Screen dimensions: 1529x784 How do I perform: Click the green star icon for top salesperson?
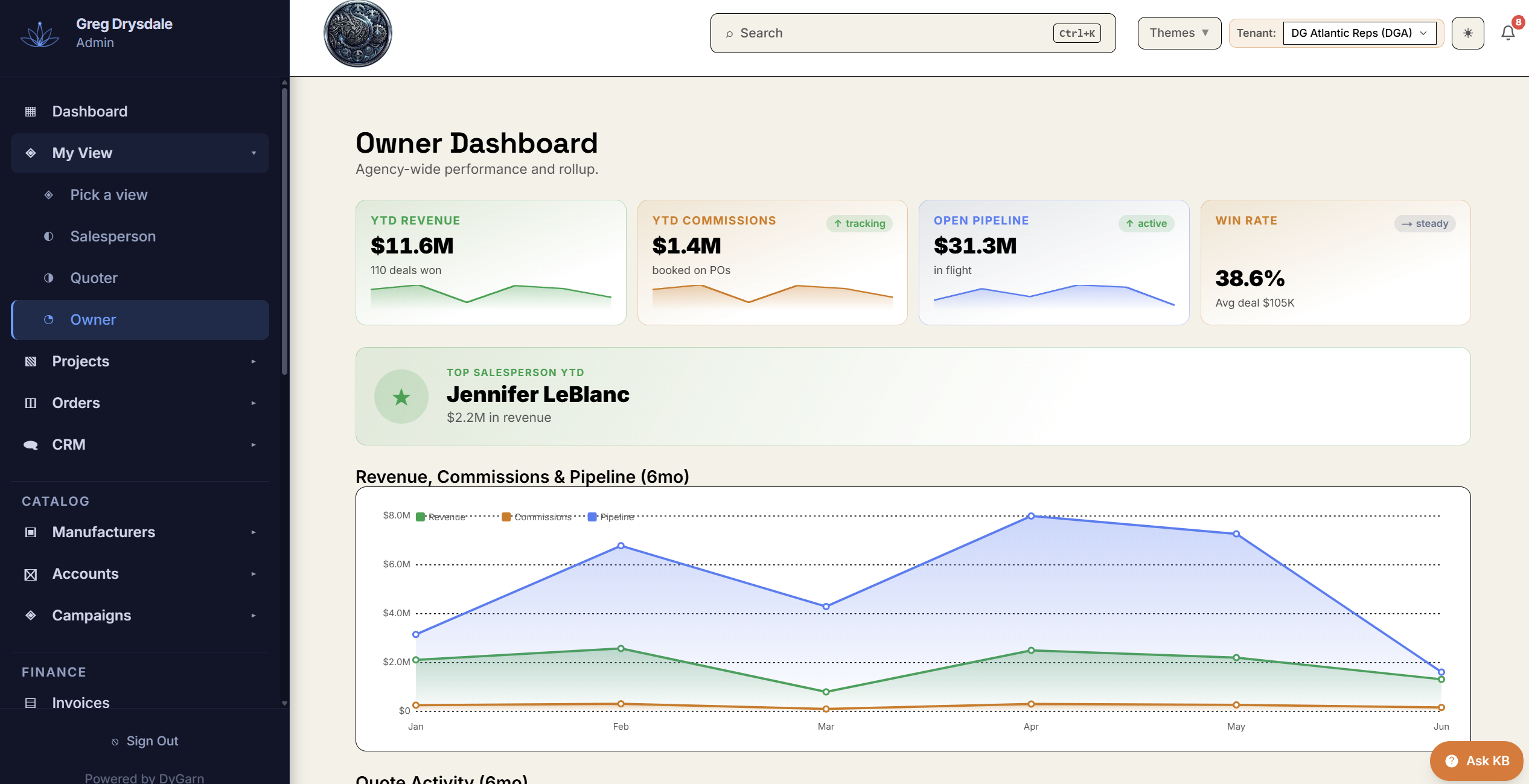pyautogui.click(x=401, y=397)
